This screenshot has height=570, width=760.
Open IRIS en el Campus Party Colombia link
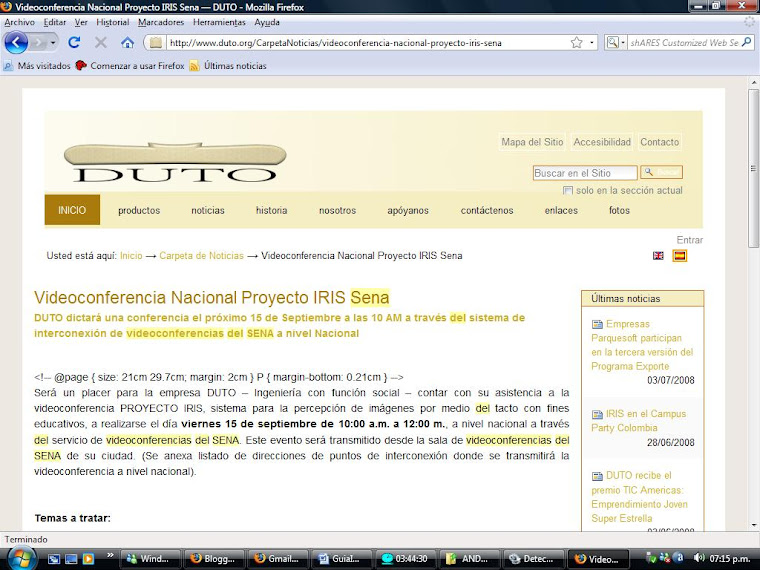pyautogui.click(x=638, y=421)
